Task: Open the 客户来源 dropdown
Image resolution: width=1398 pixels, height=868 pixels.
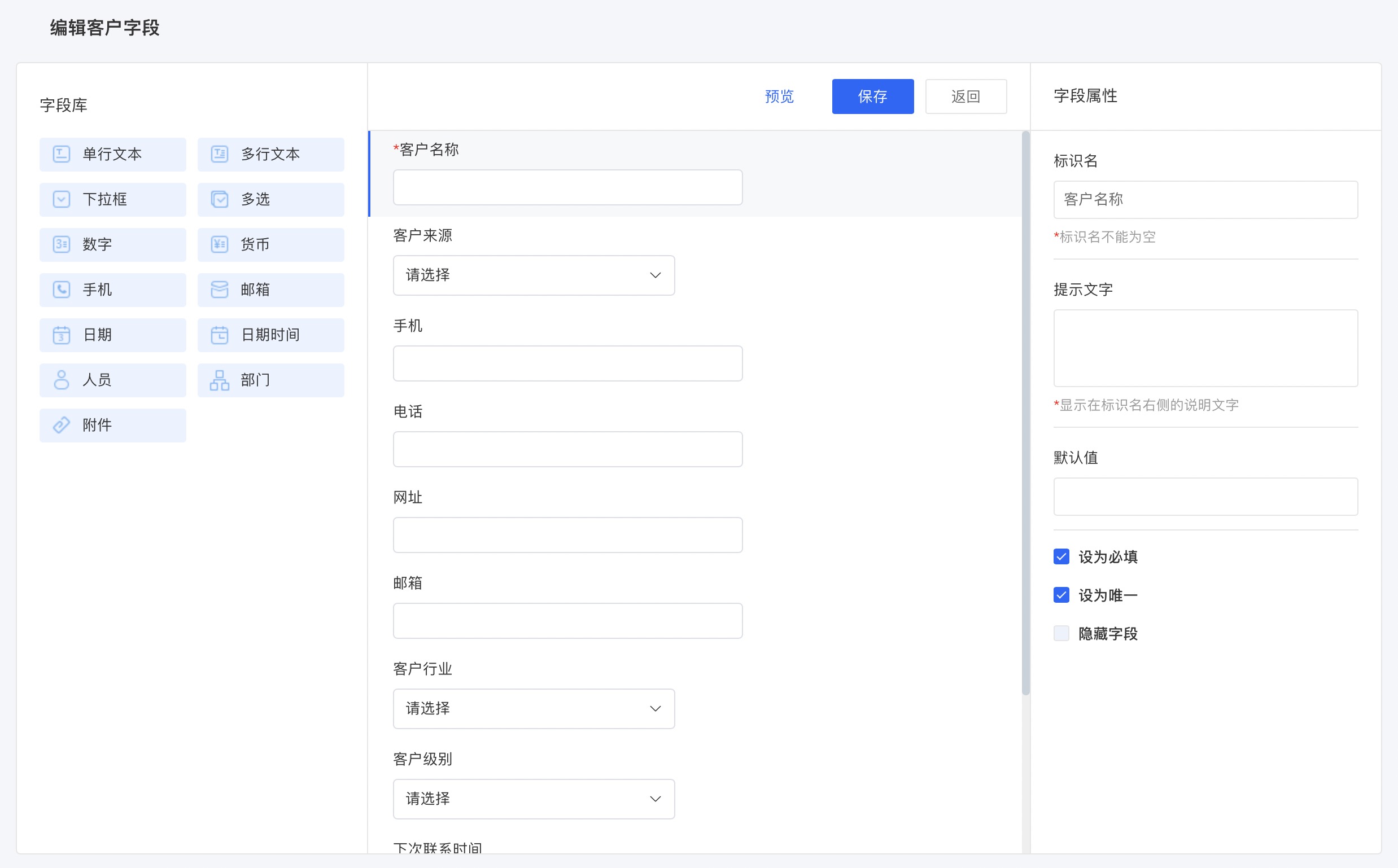Action: pos(533,275)
